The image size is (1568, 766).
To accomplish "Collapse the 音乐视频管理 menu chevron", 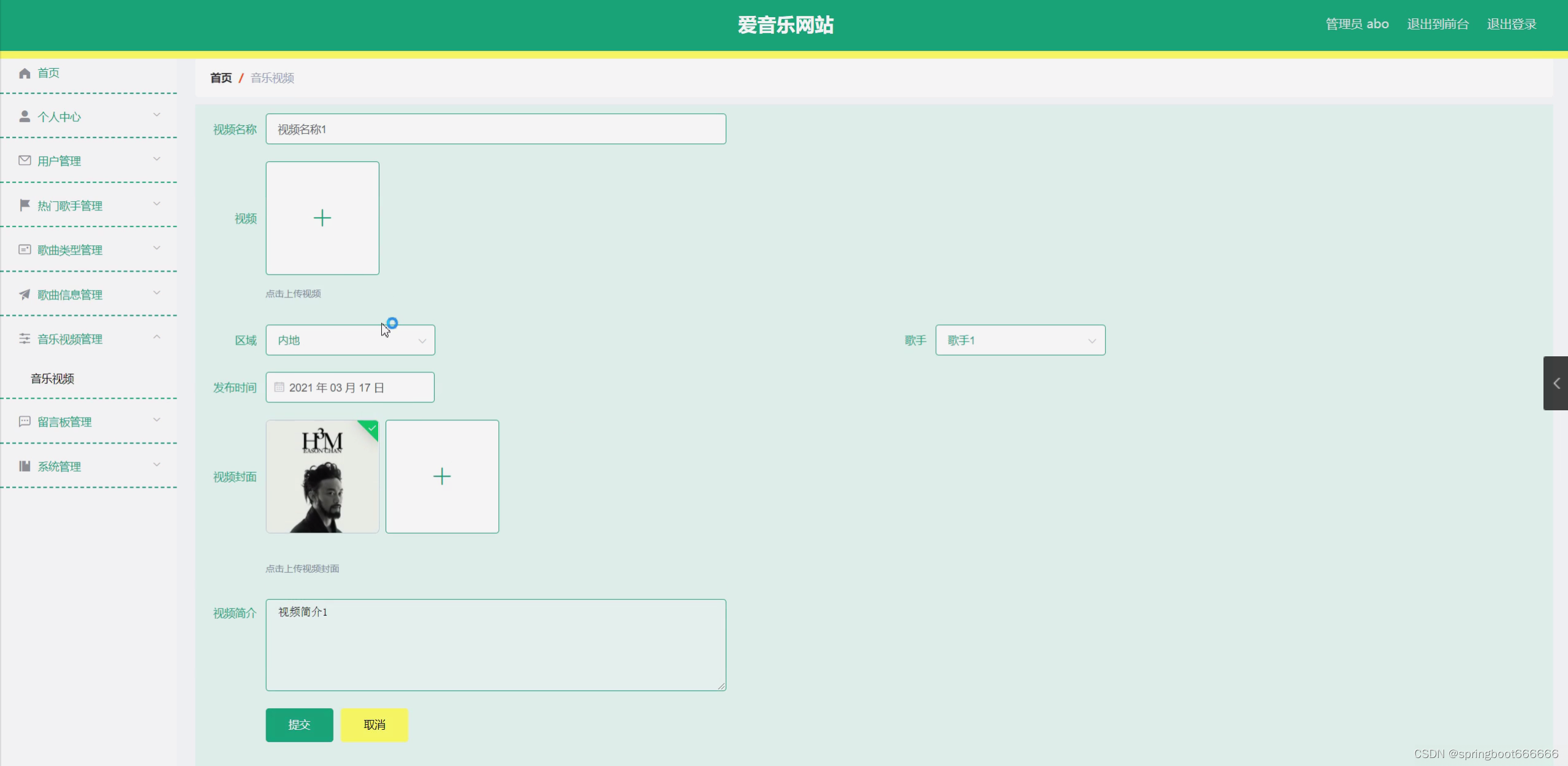I will click(x=157, y=337).
